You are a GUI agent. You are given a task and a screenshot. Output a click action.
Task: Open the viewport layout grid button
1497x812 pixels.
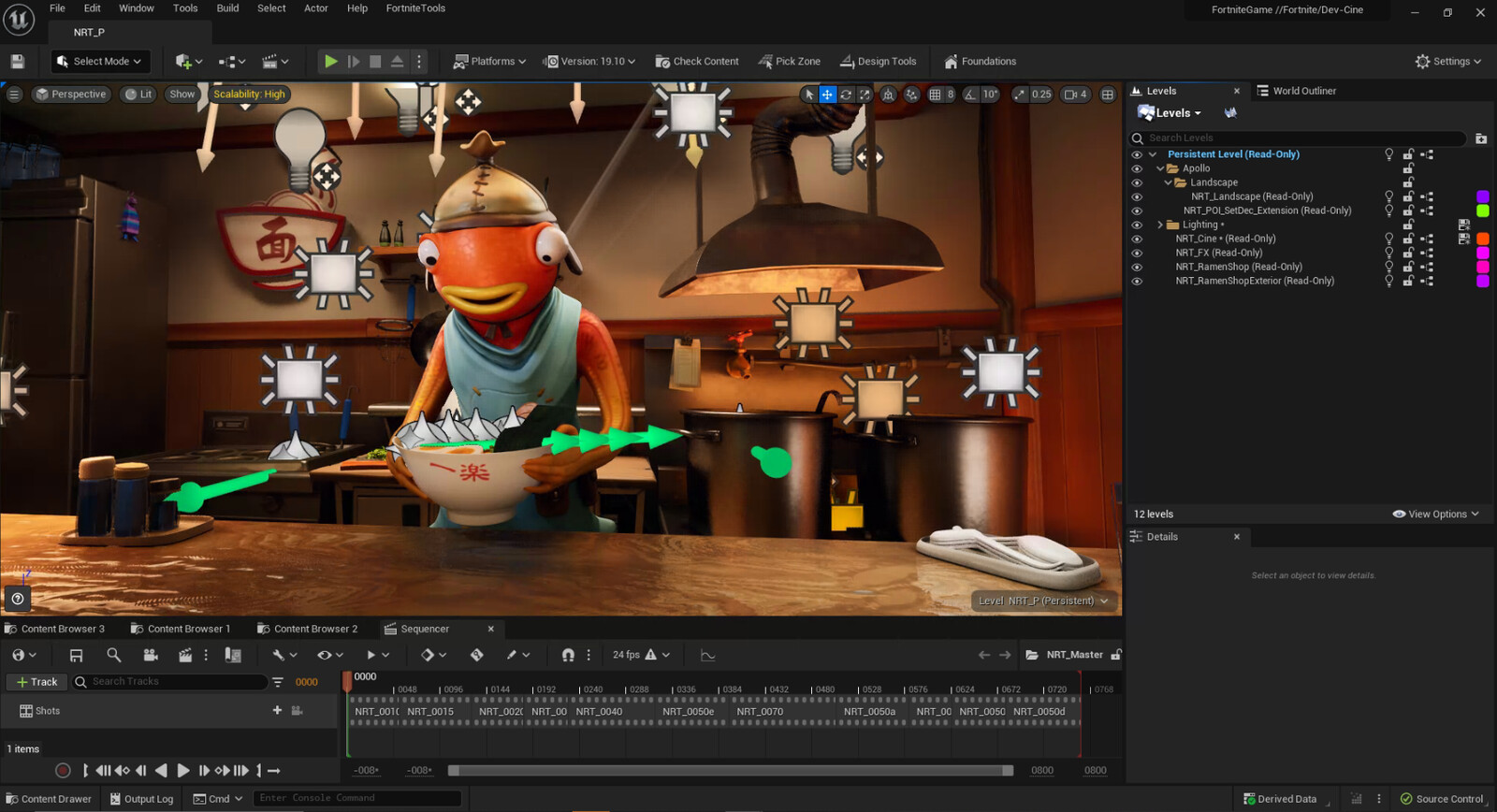tap(1108, 94)
